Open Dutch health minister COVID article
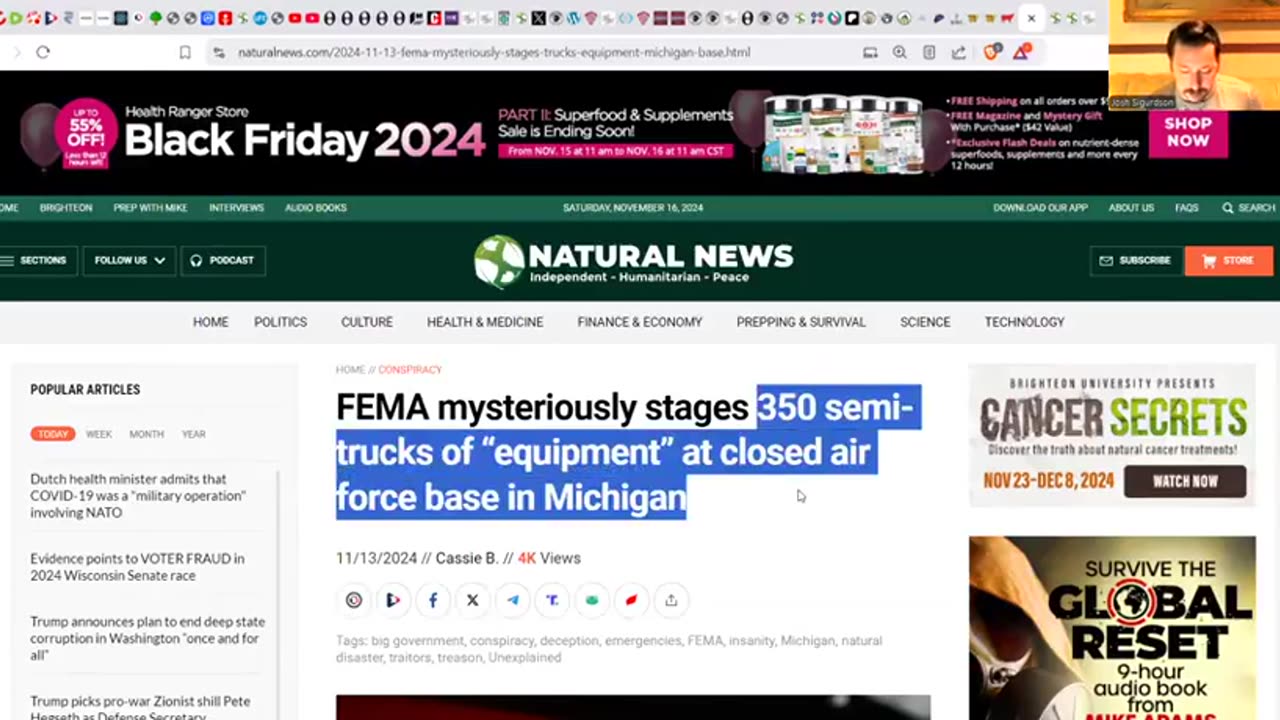This screenshot has height=720, width=1280. [138, 496]
